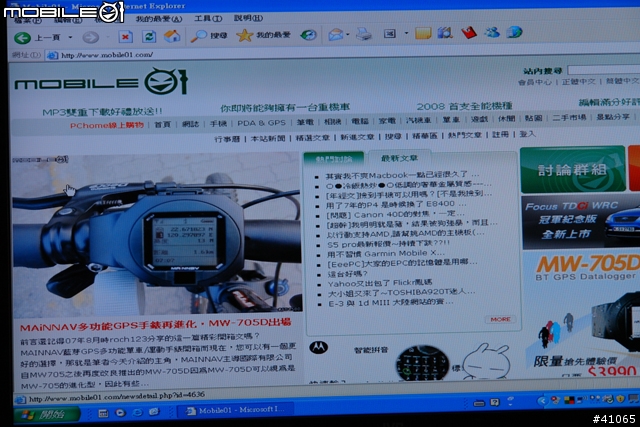The height and width of the screenshot is (427, 640).
Task: Click the yellow Discuss note toolbar icon
Action: tap(423, 33)
